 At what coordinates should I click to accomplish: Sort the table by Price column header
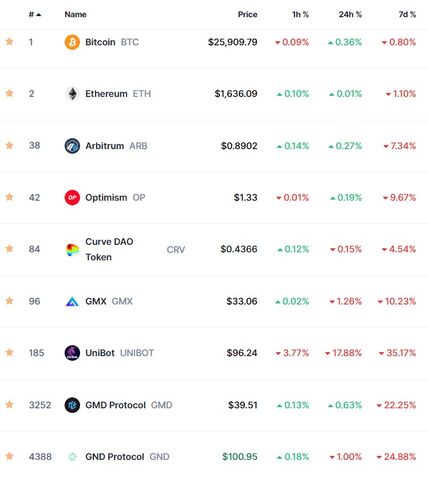pyautogui.click(x=247, y=14)
